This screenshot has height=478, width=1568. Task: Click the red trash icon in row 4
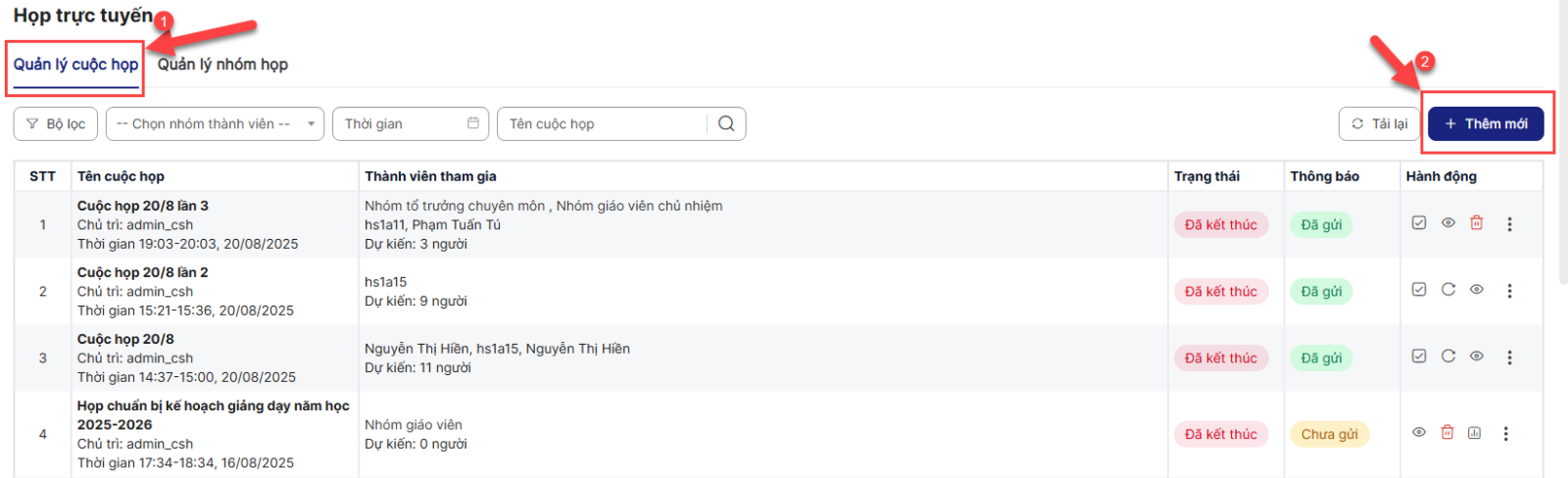point(1446,433)
